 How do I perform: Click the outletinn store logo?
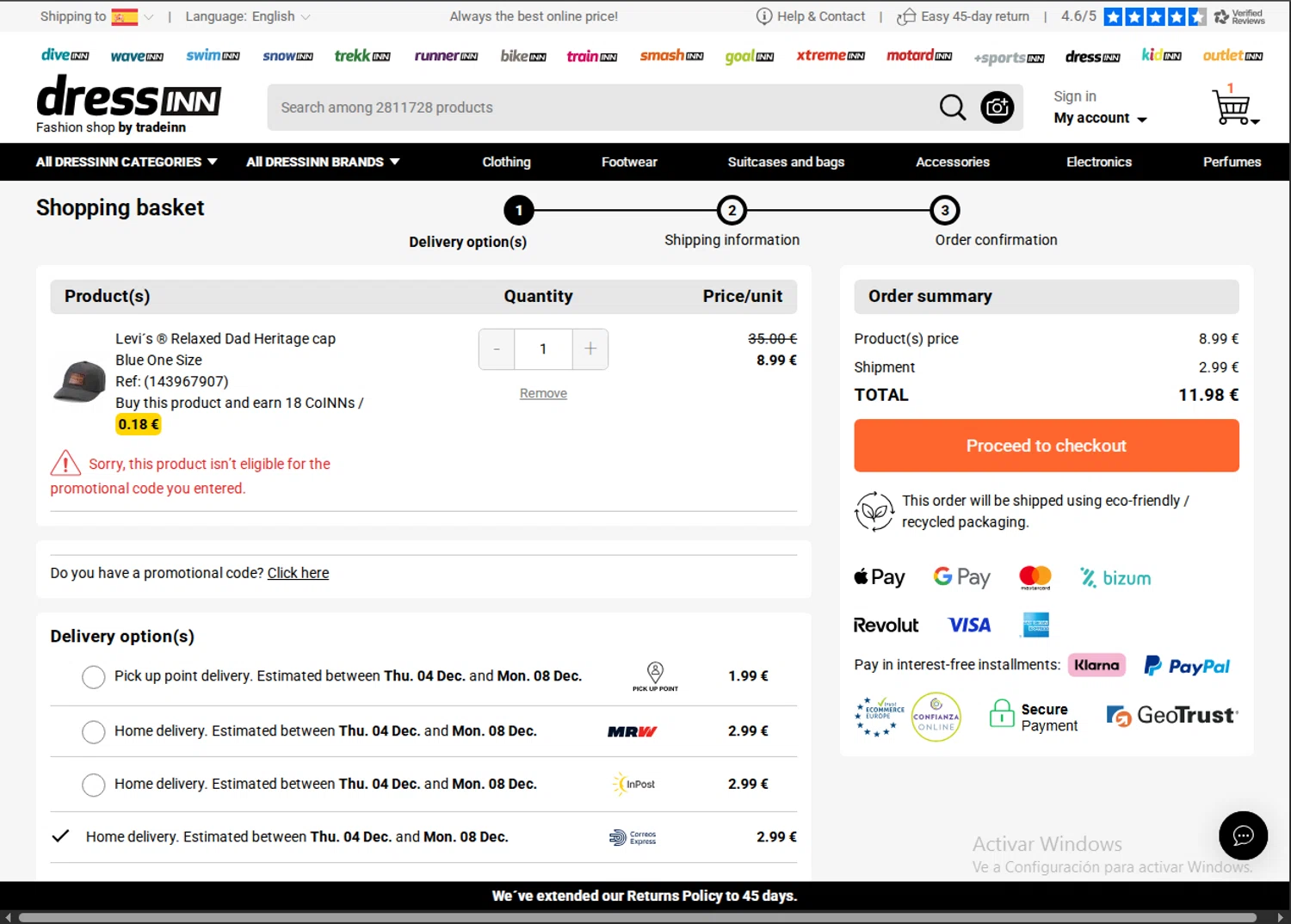coord(1232,55)
